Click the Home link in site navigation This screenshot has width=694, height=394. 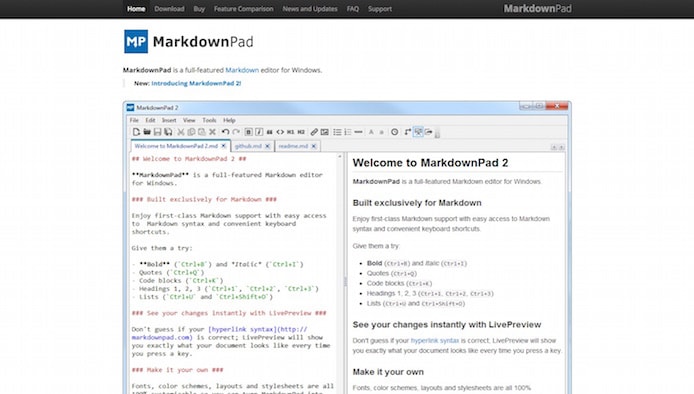coord(136,9)
